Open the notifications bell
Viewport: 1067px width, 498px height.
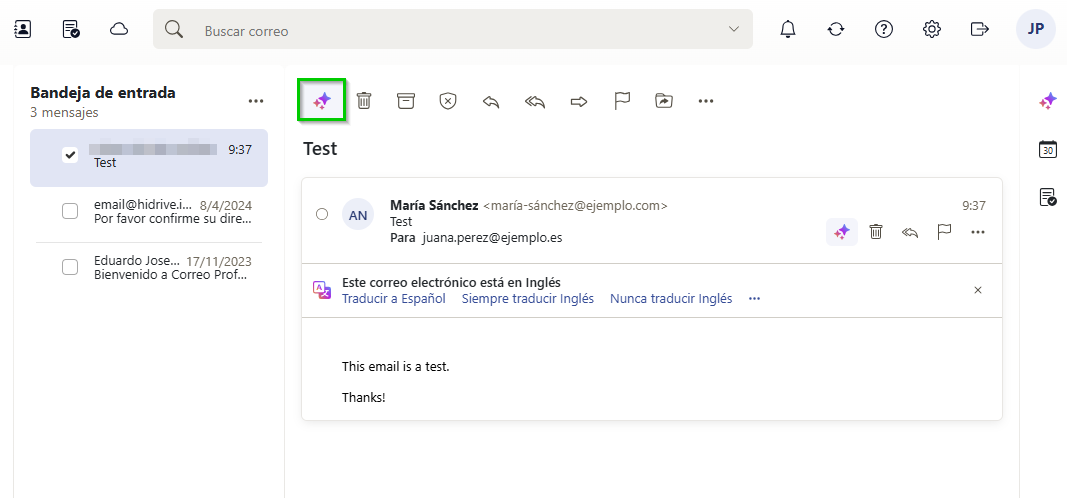[788, 29]
